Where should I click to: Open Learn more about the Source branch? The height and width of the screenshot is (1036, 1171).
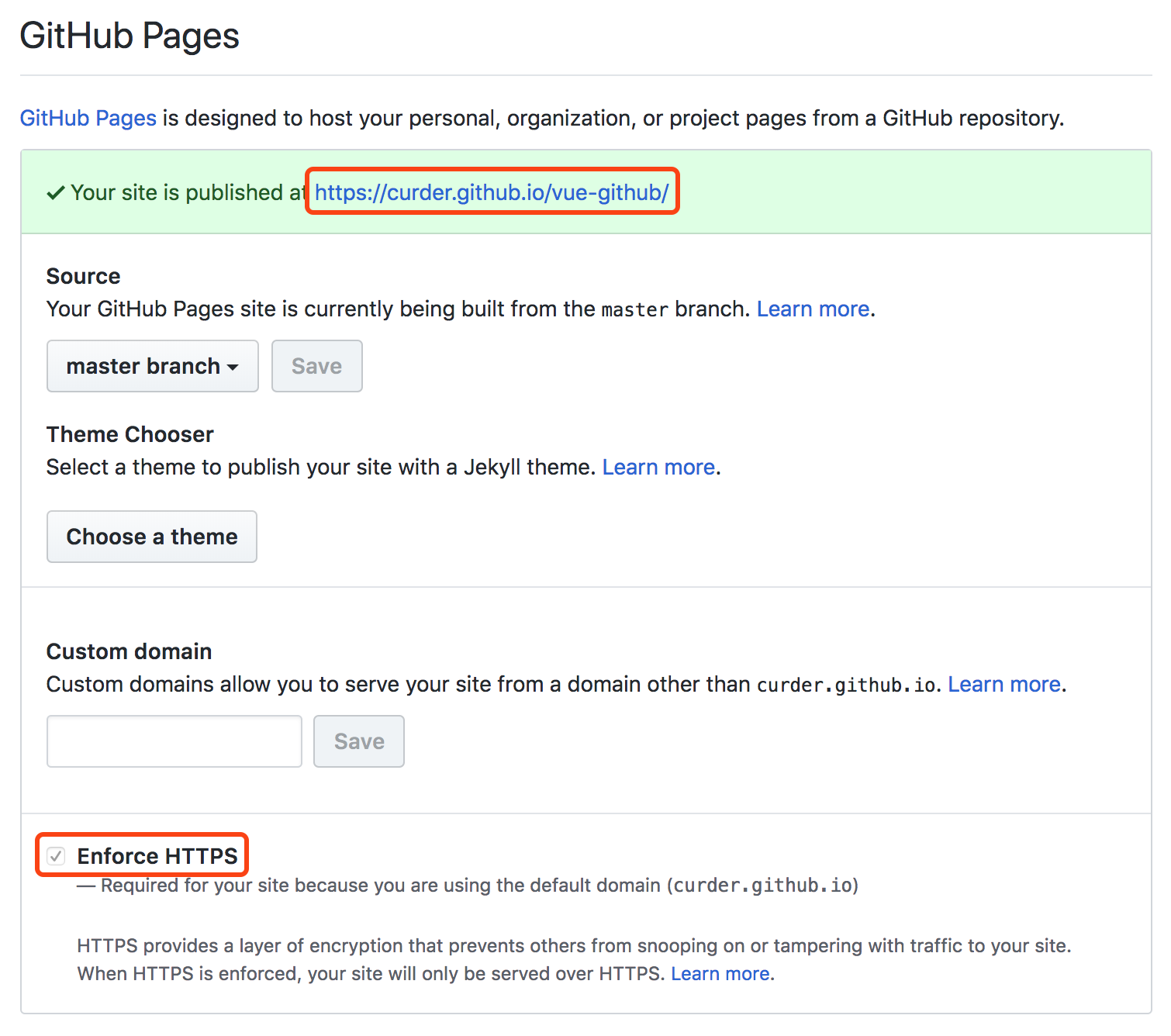(x=813, y=309)
